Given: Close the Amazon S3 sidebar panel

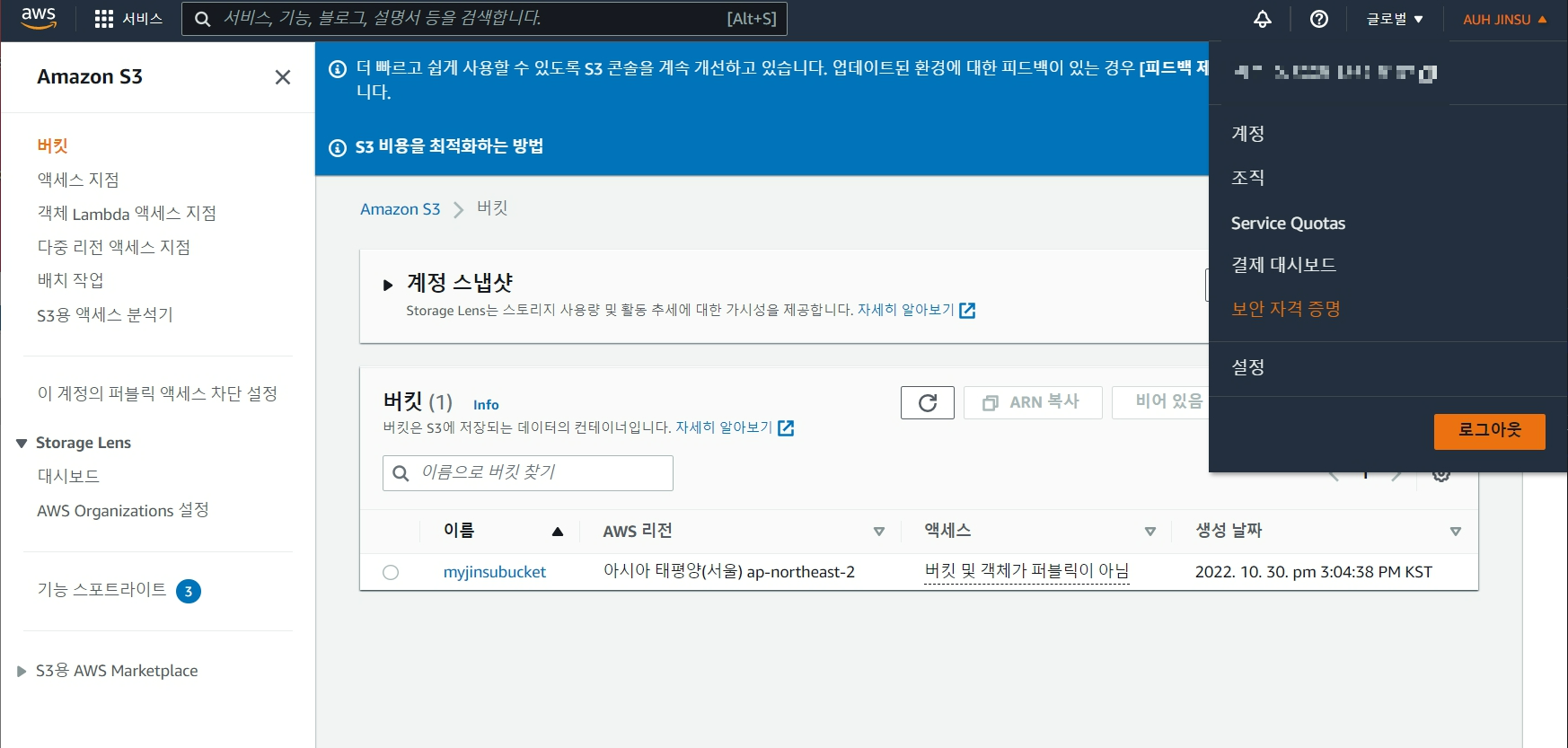Looking at the screenshot, I should click(x=283, y=77).
